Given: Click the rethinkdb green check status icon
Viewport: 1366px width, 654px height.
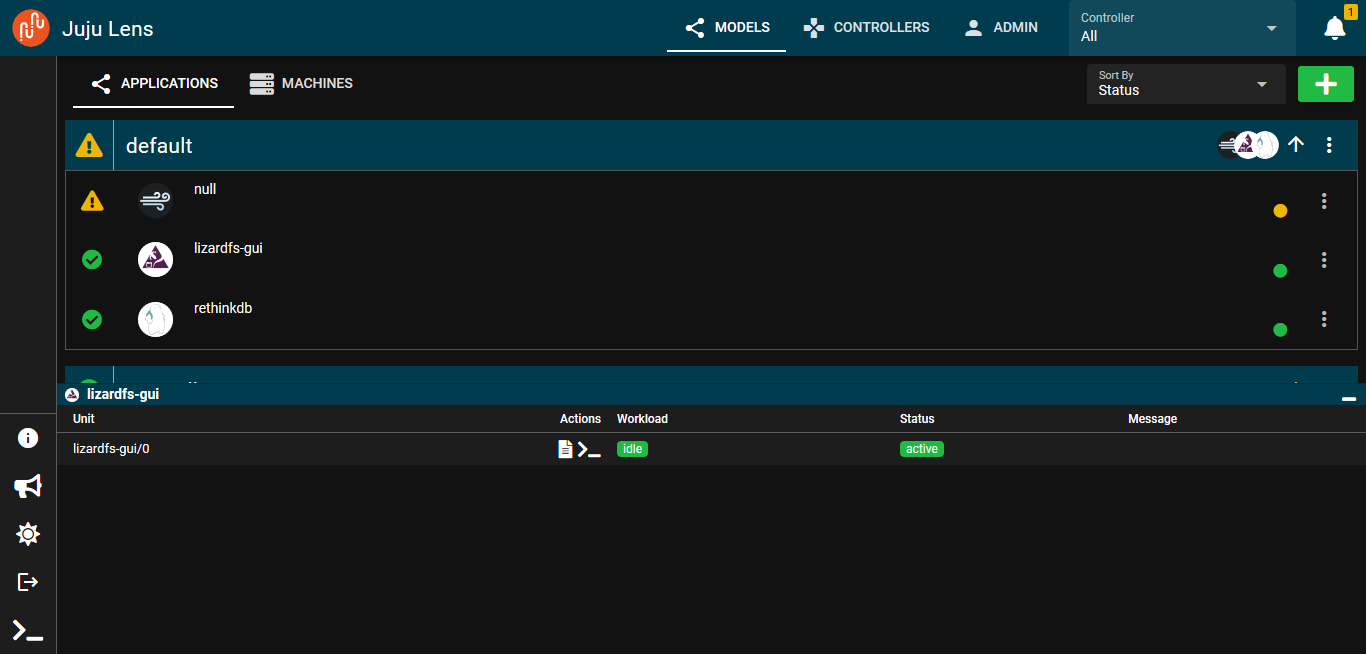Looking at the screenshot, I should click(91, 319).
